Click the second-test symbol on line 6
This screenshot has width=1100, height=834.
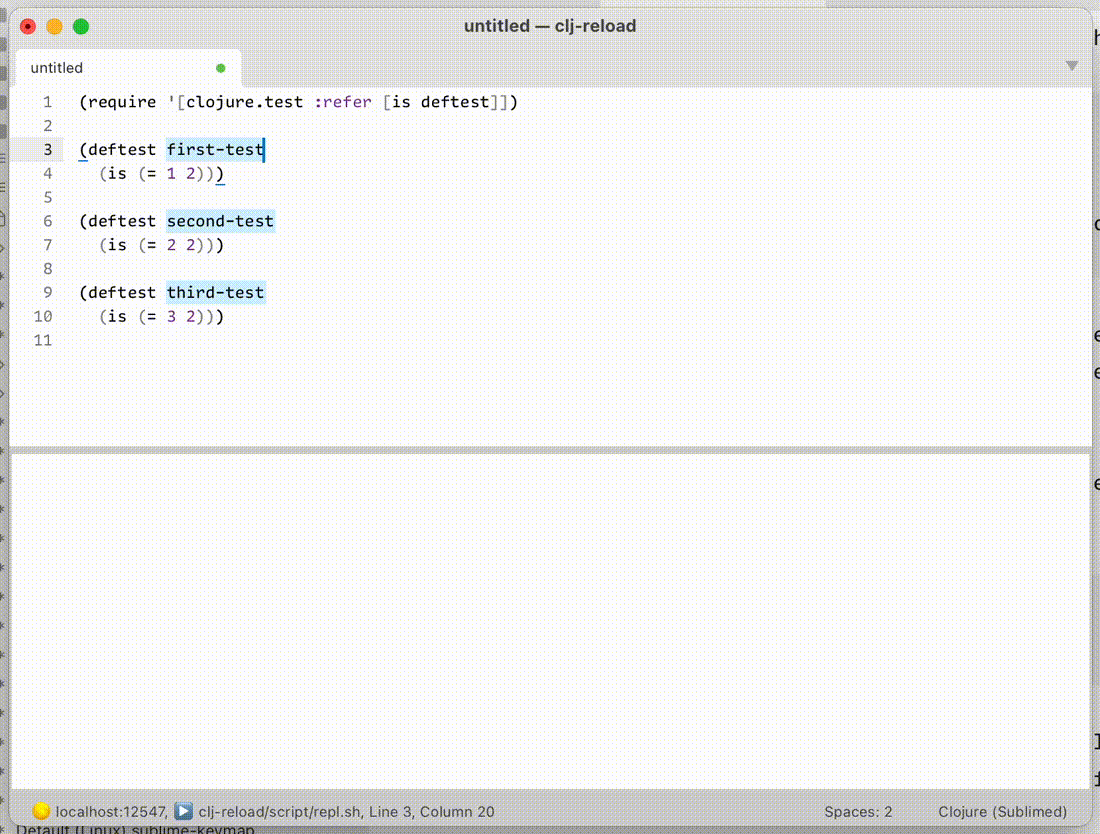tap(220, 221)
